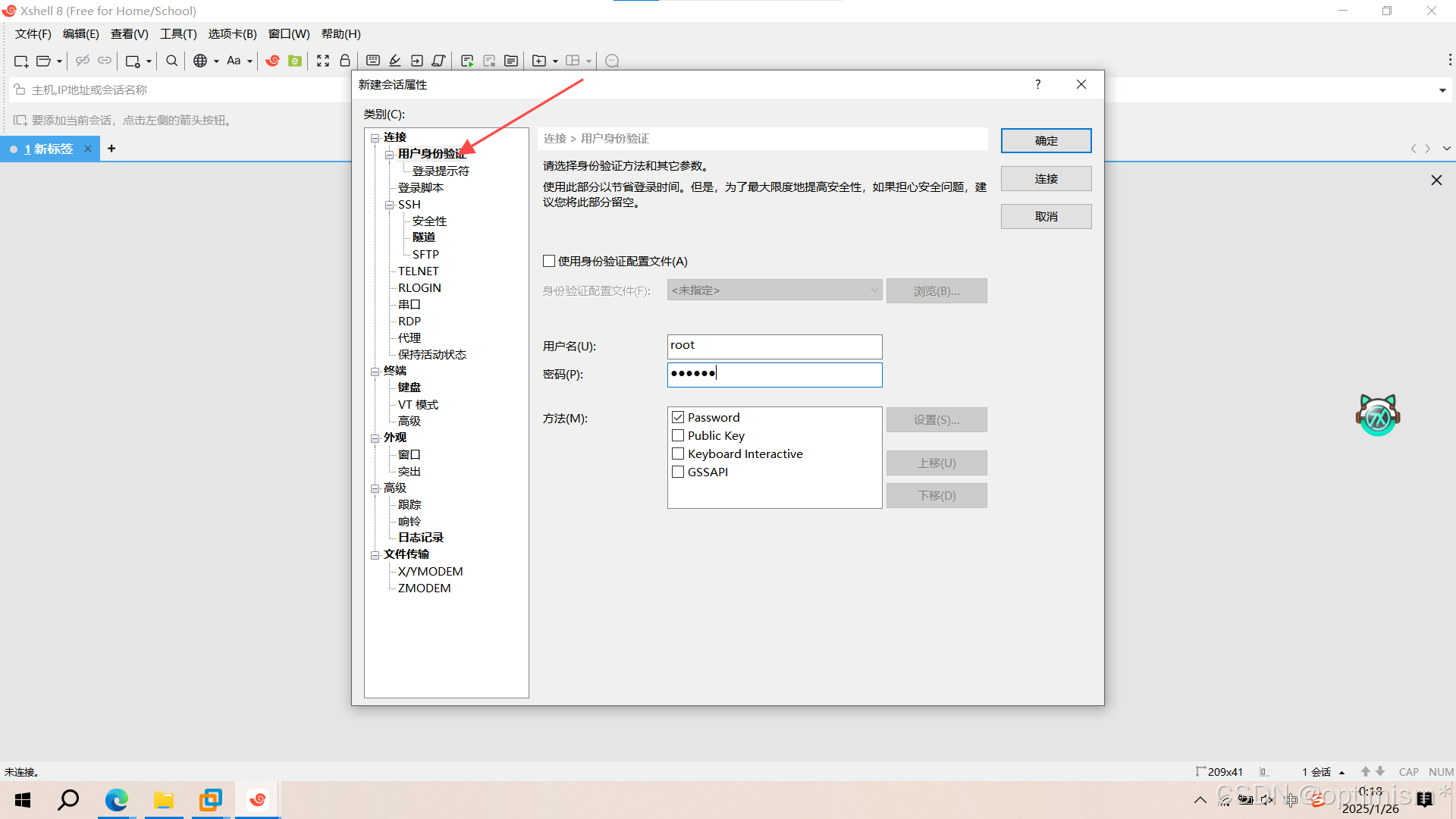Screen dimensions: 1456x819
Task: Open Xftp with the green folder icon
Action: 295,61
